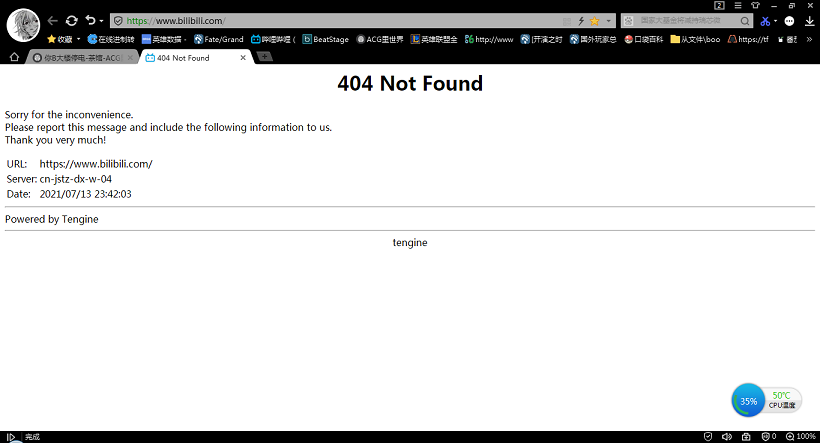The width and height of the screenshot is (820, 443).
Task: Open the http://www bookmark
Action: (x=489, y=39)
